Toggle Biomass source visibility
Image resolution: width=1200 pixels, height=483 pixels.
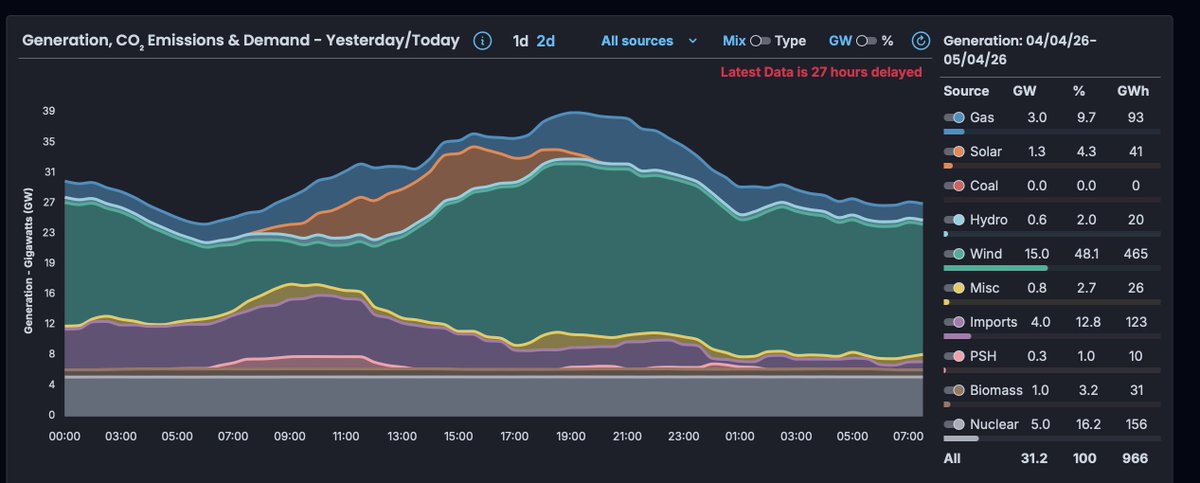[x=954, y=390]
